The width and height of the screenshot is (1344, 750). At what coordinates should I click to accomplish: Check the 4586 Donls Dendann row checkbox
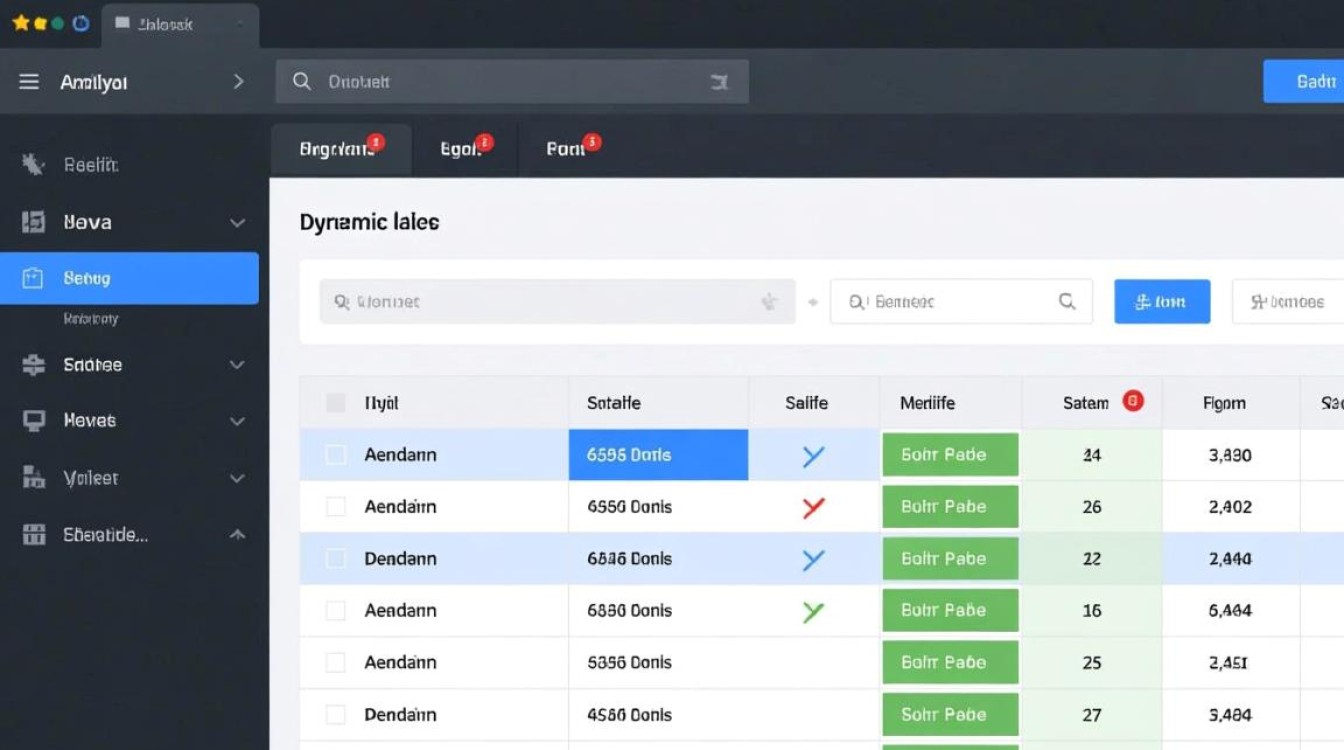336,715
